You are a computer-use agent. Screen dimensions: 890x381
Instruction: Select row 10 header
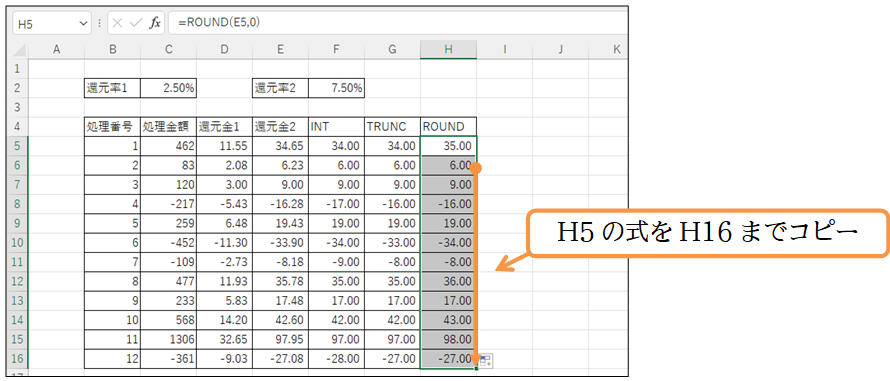(x=16, y=242)
